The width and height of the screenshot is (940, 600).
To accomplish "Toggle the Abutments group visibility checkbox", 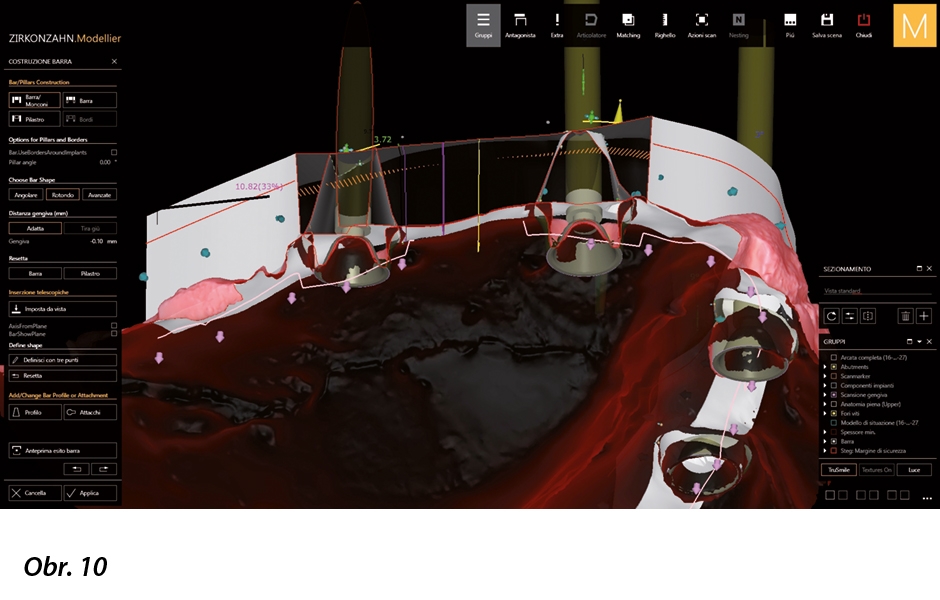I will [x=834, y=367].
